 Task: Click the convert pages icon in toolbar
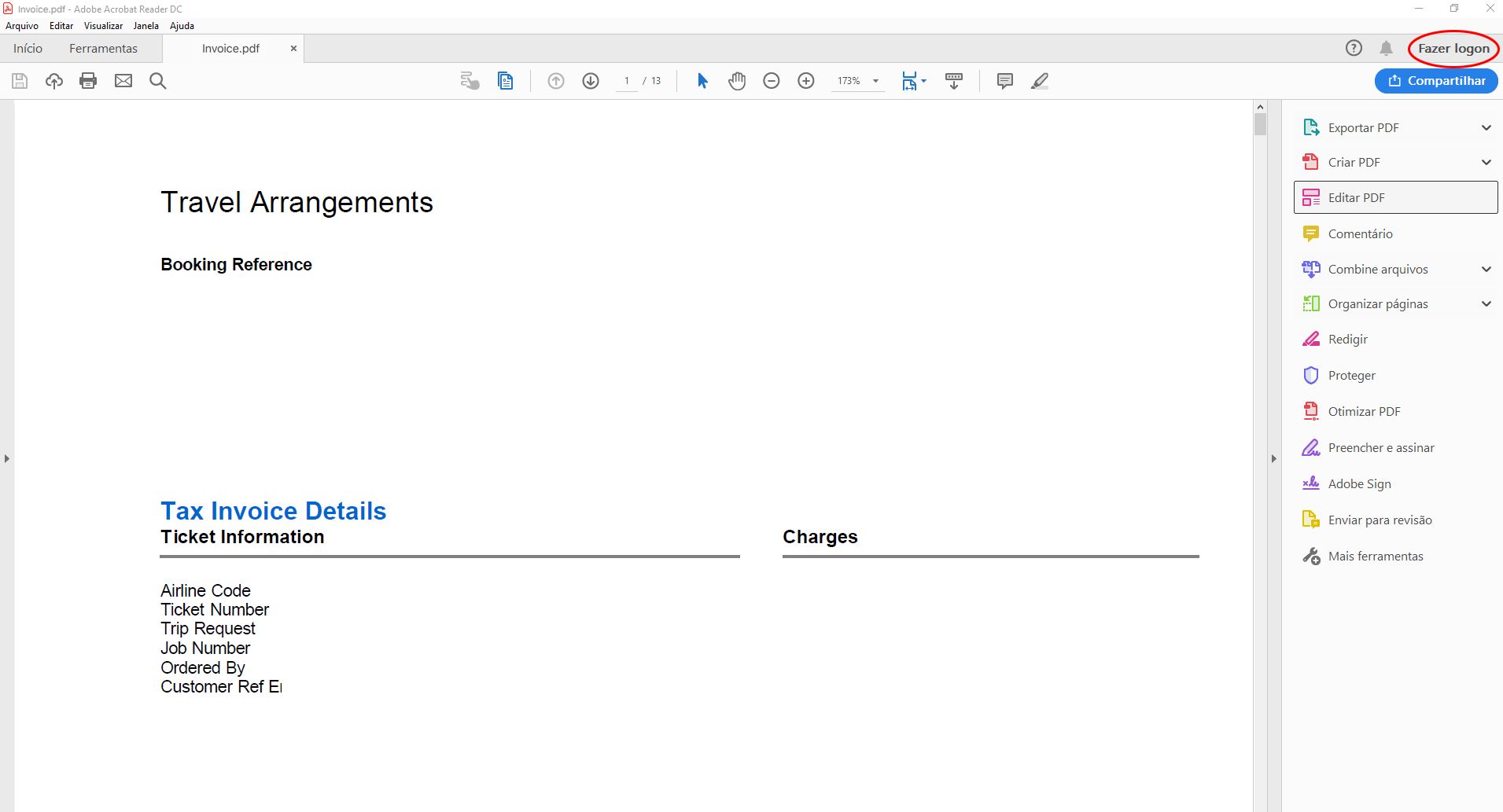[x=470, y=81]
